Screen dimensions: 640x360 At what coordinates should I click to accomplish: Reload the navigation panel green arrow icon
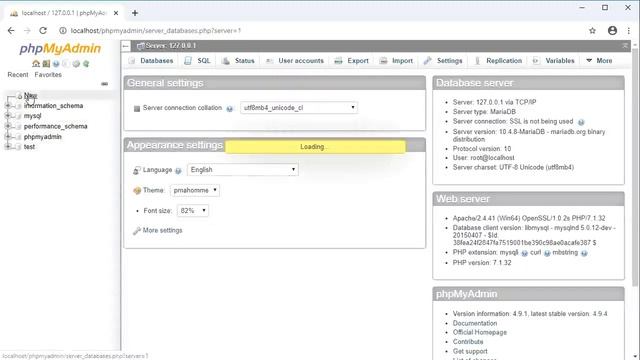pos(86,64)
